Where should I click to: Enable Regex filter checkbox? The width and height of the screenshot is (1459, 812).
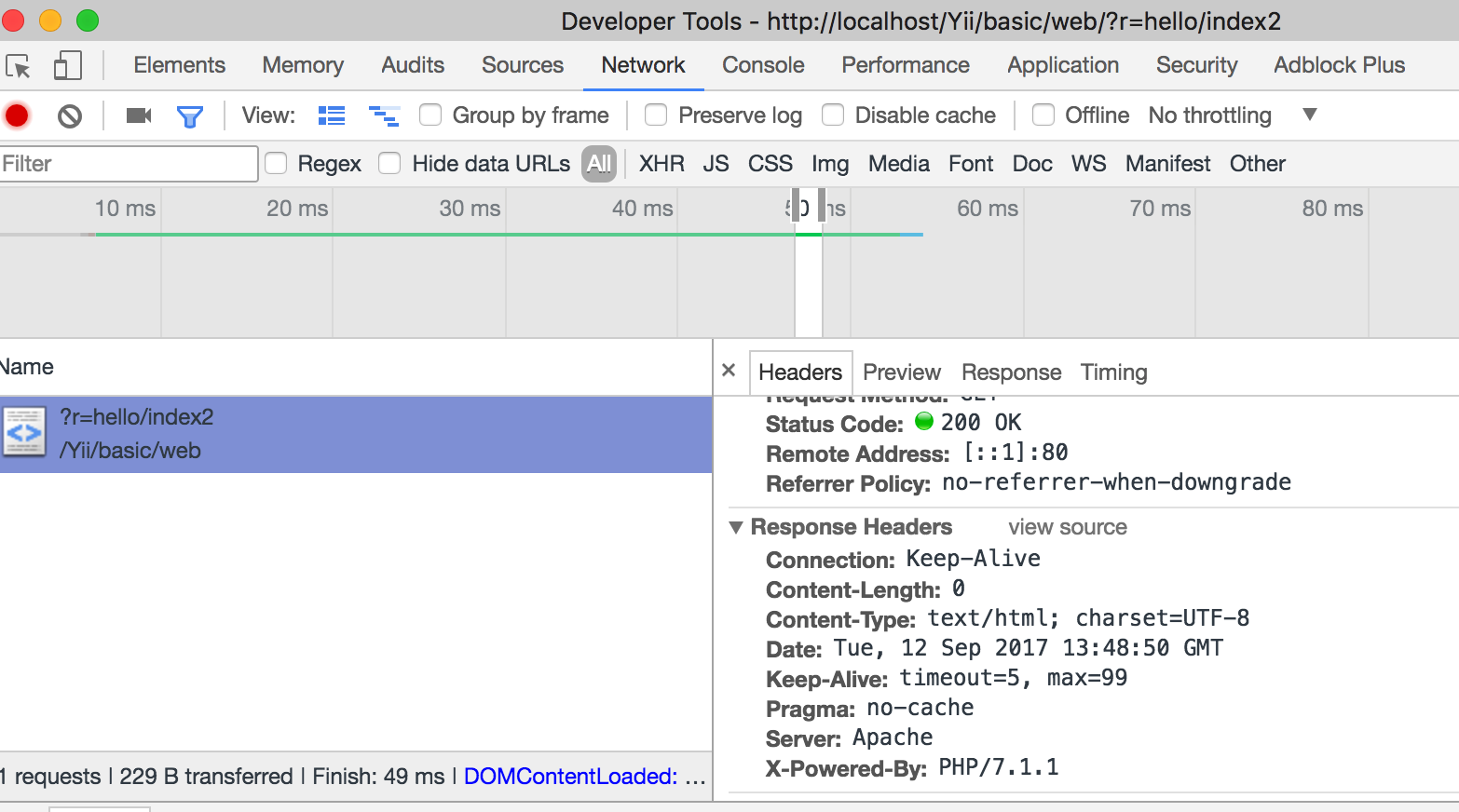coord(276,163)
